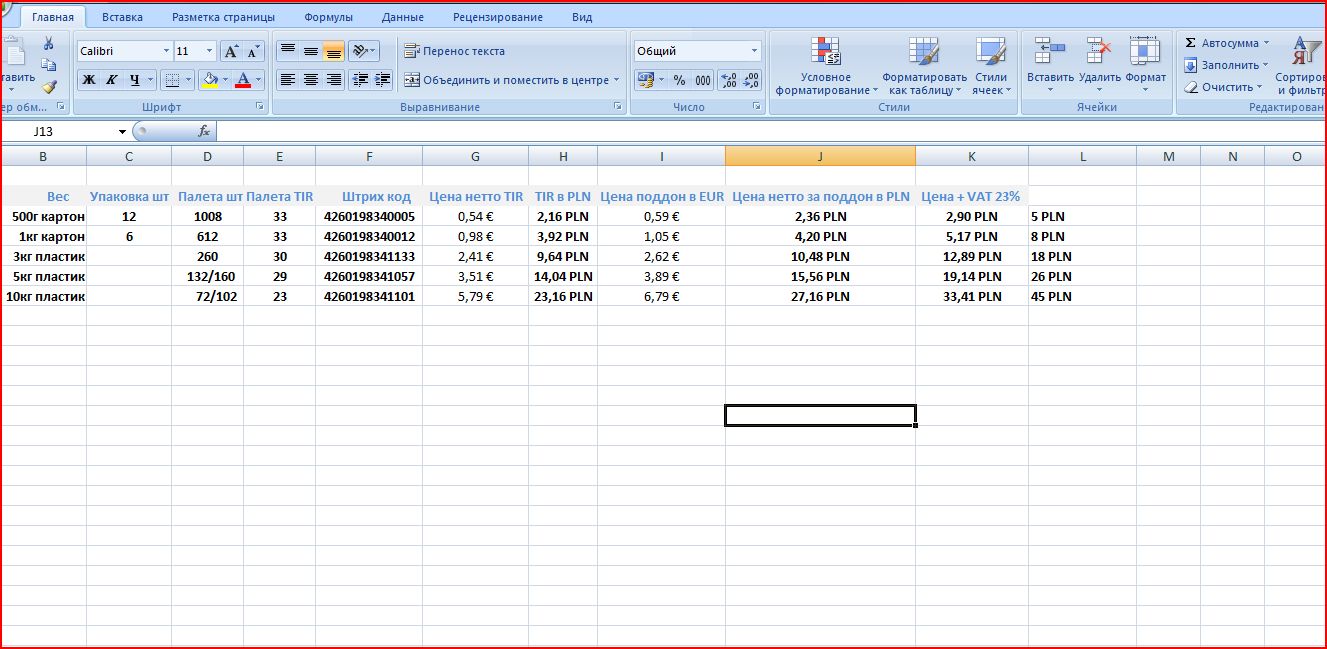The height and width of the screenshot is (649, 1327).
Task: Select the cell containing barcode 4260198340005
Action: click(368, 216)
